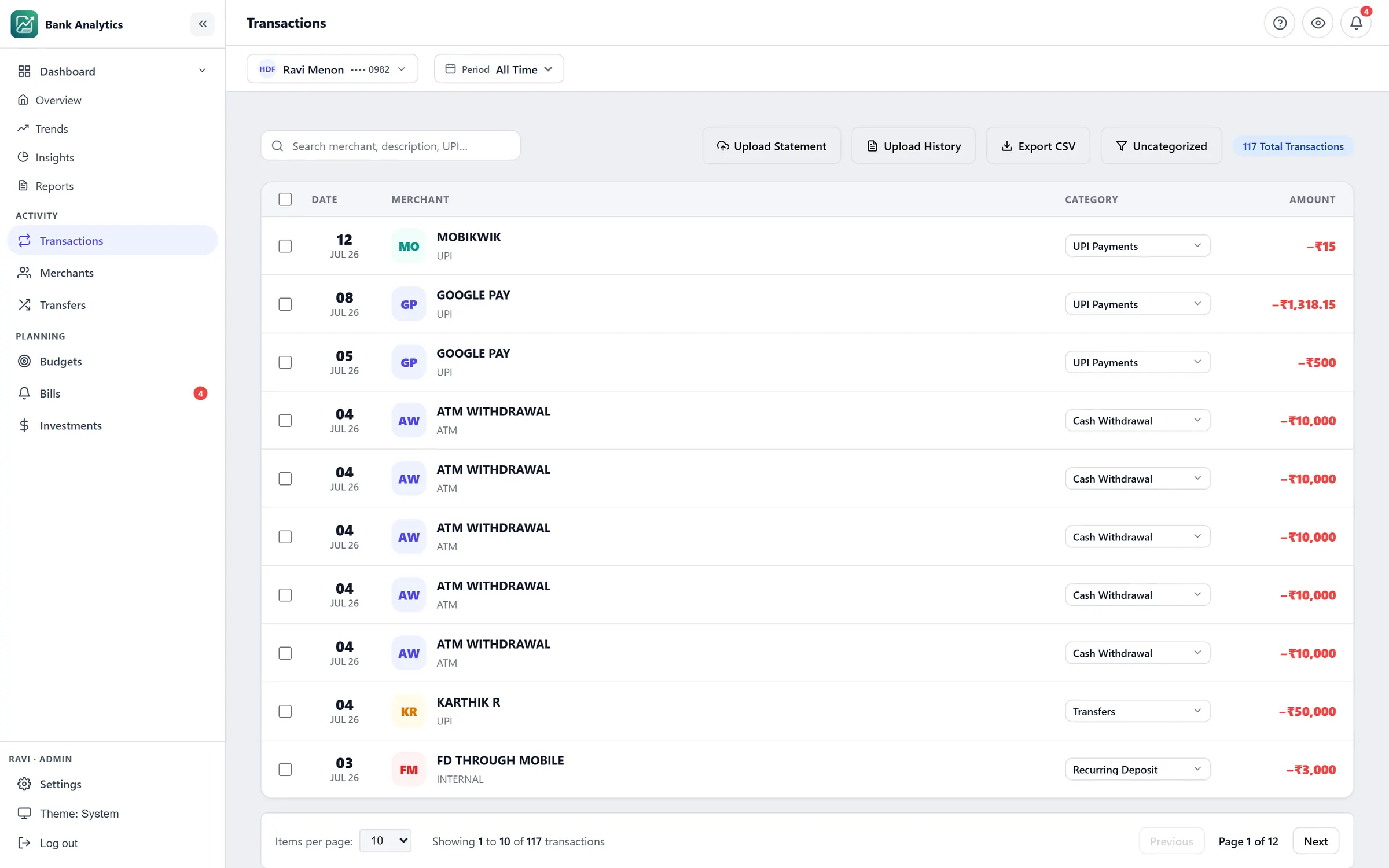
Task: Click the Transfers shuffle icon
Action: click(24, 305)
